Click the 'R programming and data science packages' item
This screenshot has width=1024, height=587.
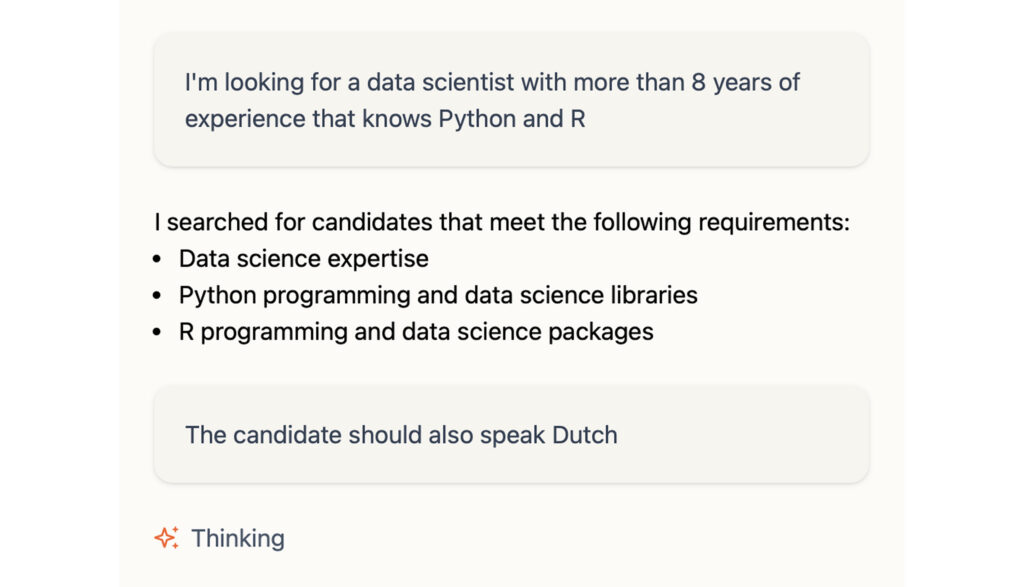click(x=416, y=331)
